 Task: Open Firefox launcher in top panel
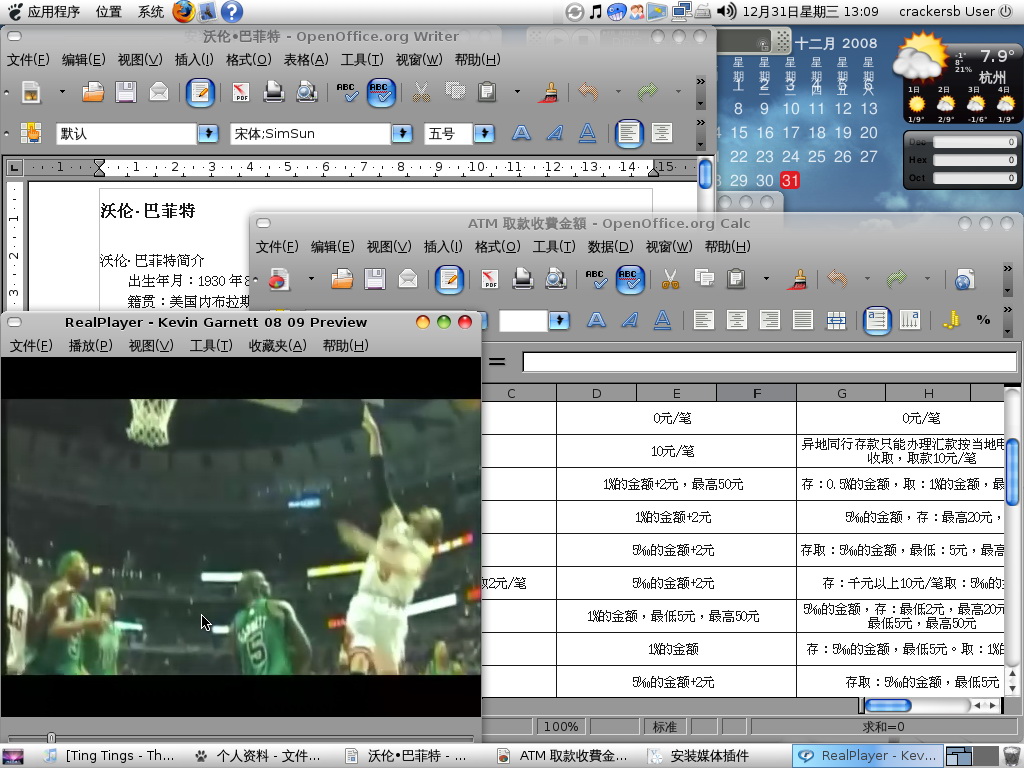tap(184, 11)
